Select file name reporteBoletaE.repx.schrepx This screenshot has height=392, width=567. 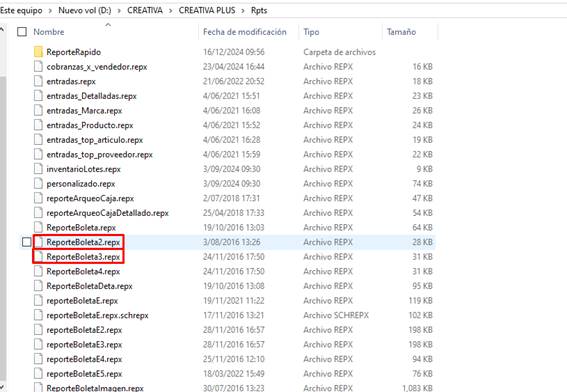(x=98, y=315)
